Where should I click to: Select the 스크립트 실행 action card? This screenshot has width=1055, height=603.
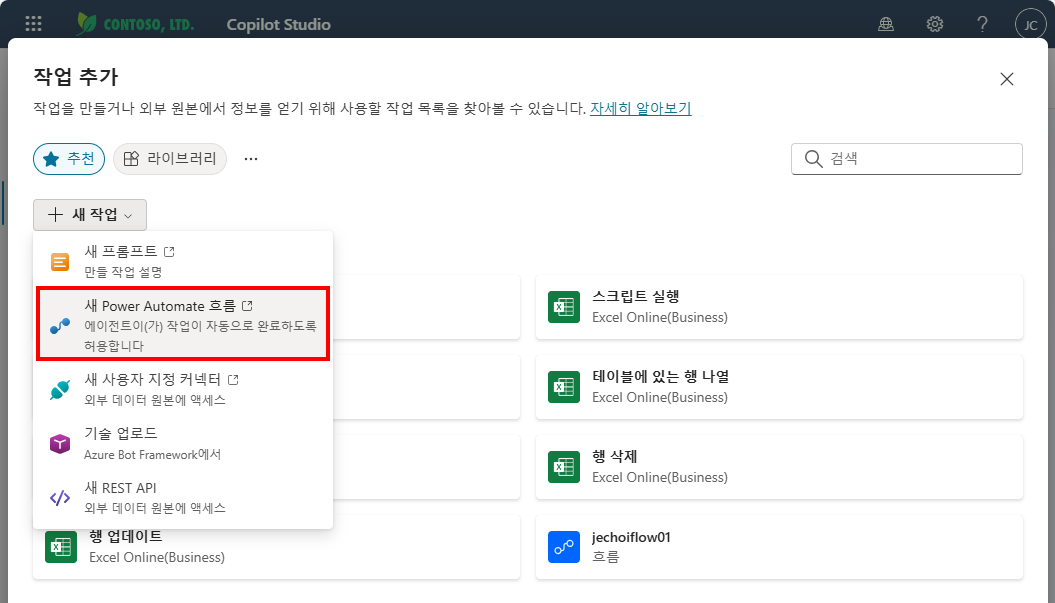coord(779,307)
